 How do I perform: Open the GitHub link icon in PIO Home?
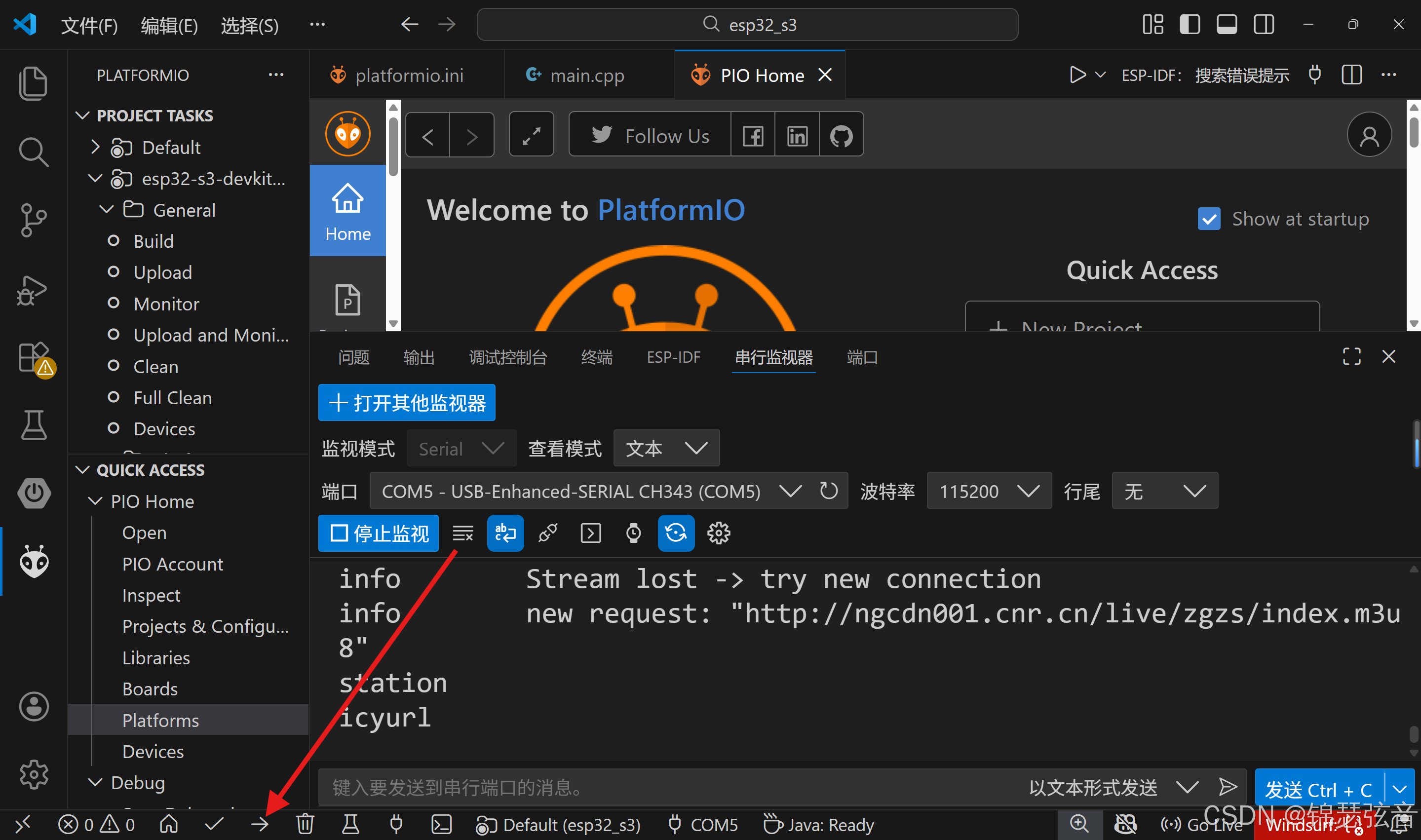point(841,136)
